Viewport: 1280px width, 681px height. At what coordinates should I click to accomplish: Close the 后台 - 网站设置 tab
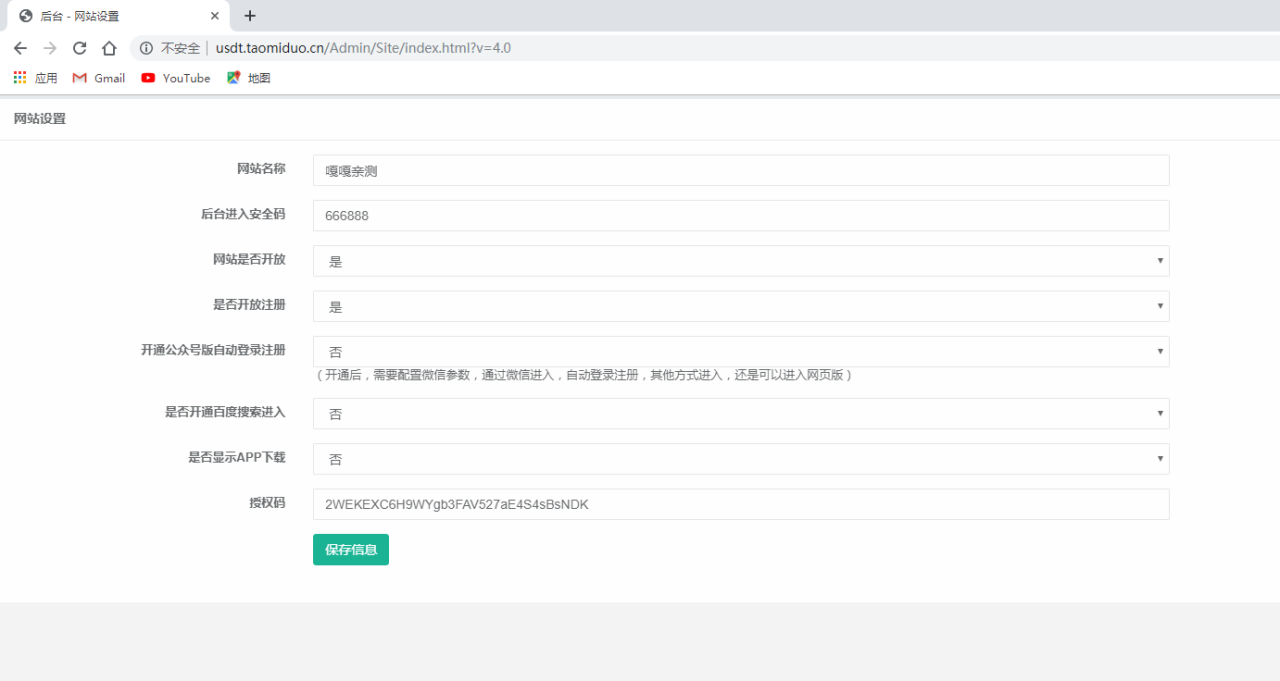point(215,16)
